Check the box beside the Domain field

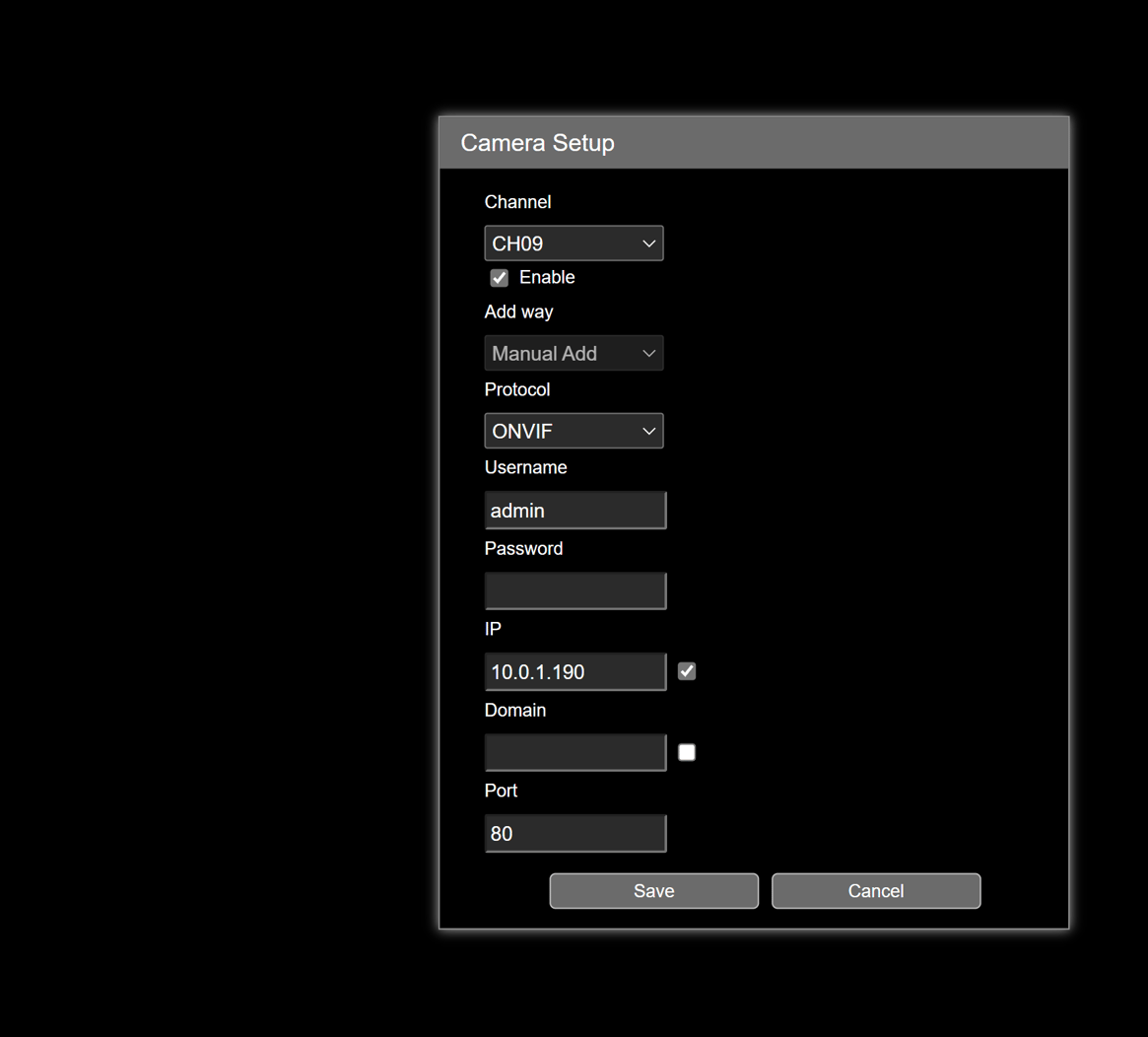[x=686, y=751]
